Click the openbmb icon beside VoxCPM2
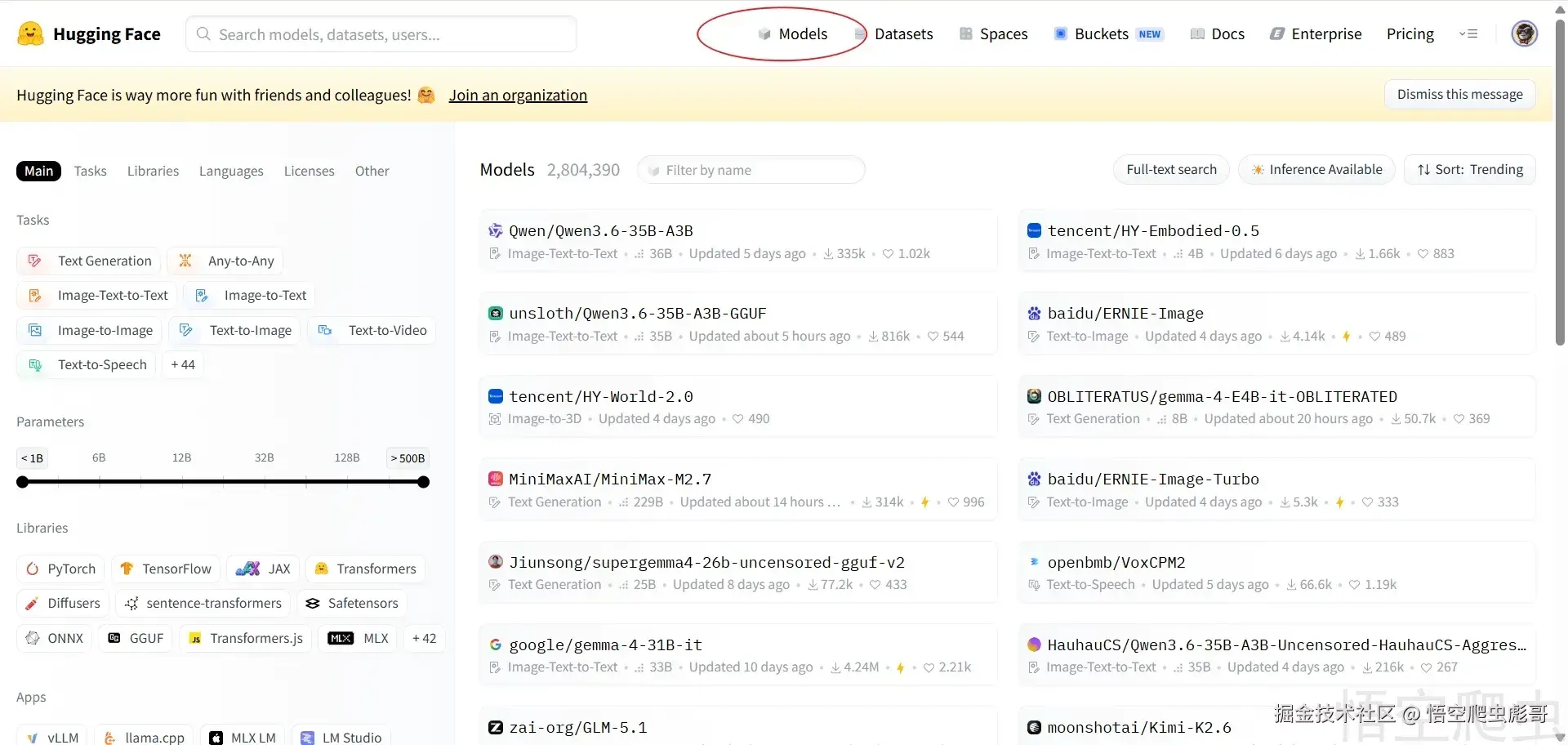The width and height of the screenshot is (1568, 745). pyautogui.click(x=1034, y=562)
